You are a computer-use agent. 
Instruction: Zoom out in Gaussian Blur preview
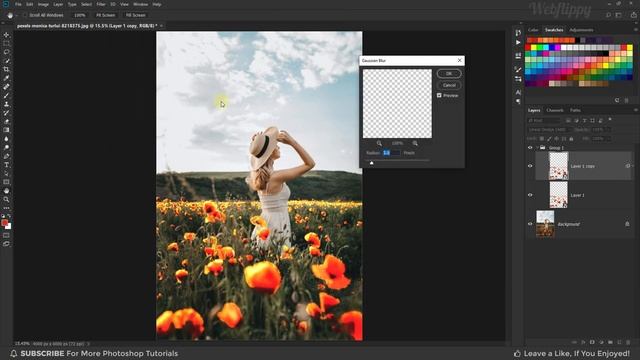click(x=379, y=143)
